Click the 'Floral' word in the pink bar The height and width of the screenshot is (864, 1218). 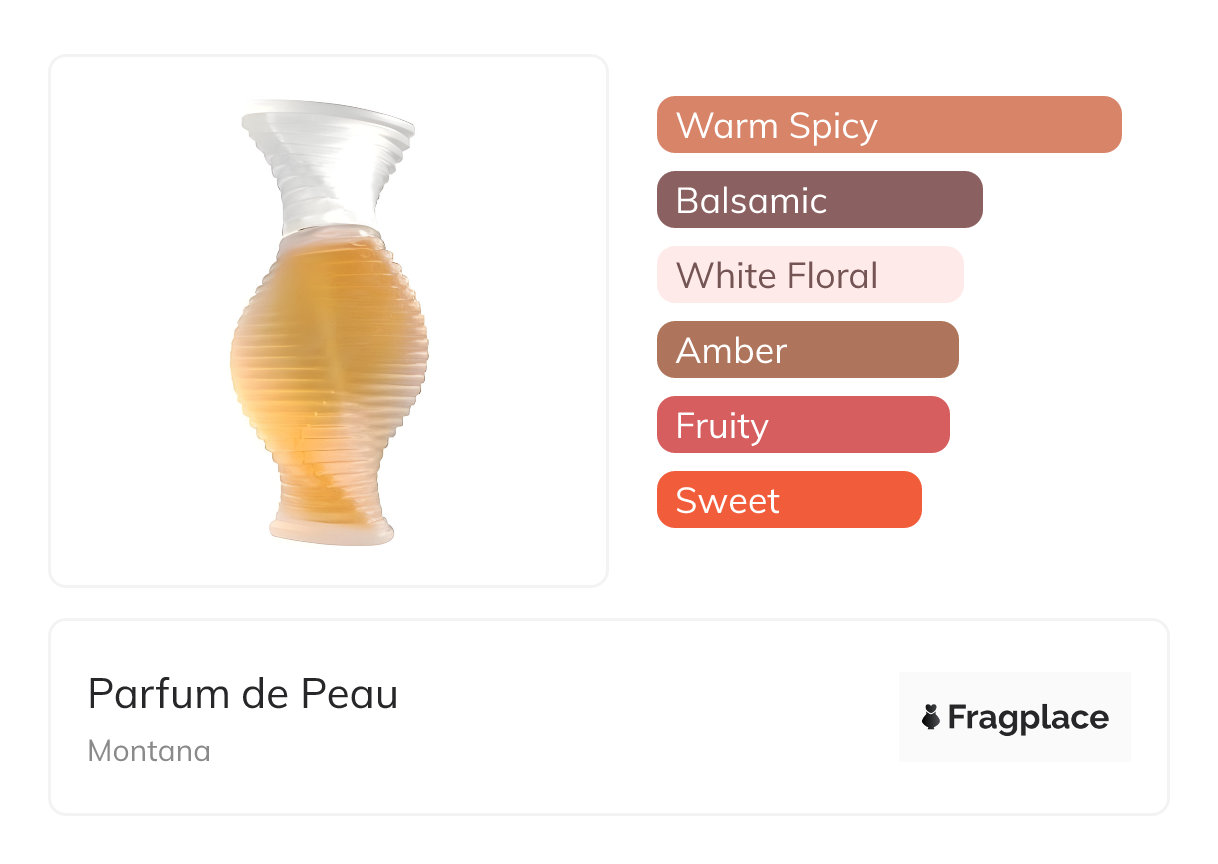pyautogui.click(x=832, y=275)
